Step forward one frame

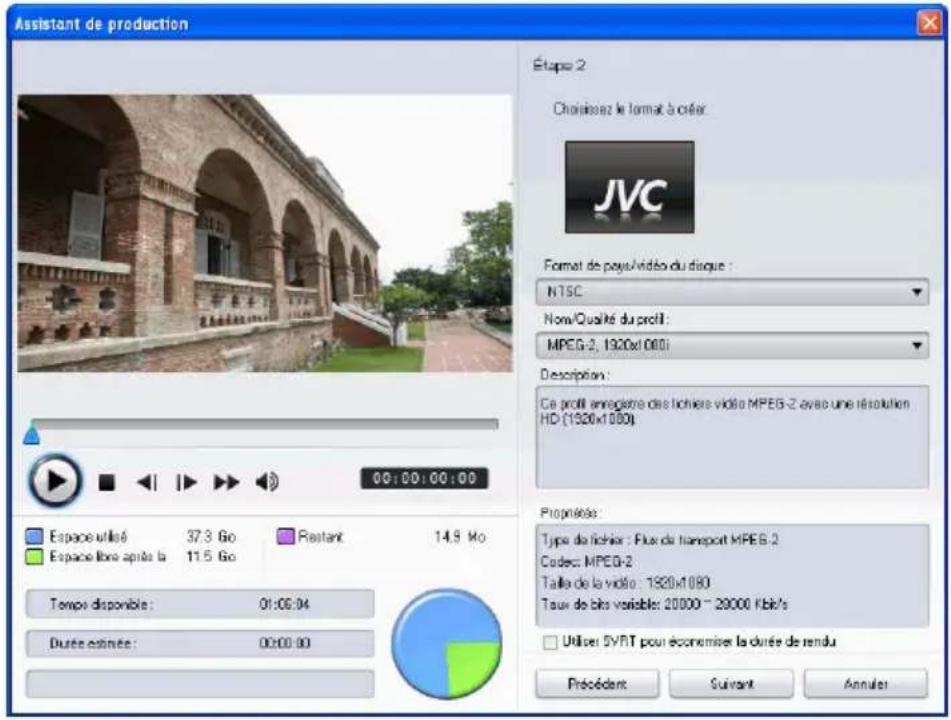(x=186, y=483)
